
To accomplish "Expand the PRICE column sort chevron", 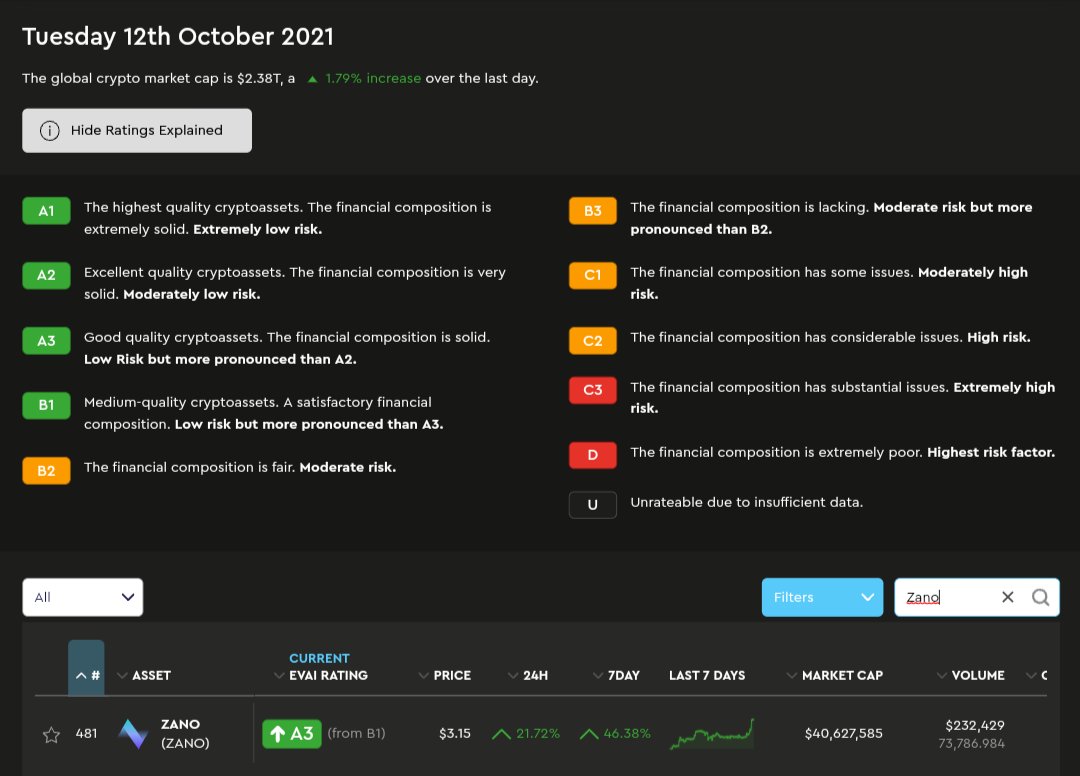I will (x=423, y=675).
